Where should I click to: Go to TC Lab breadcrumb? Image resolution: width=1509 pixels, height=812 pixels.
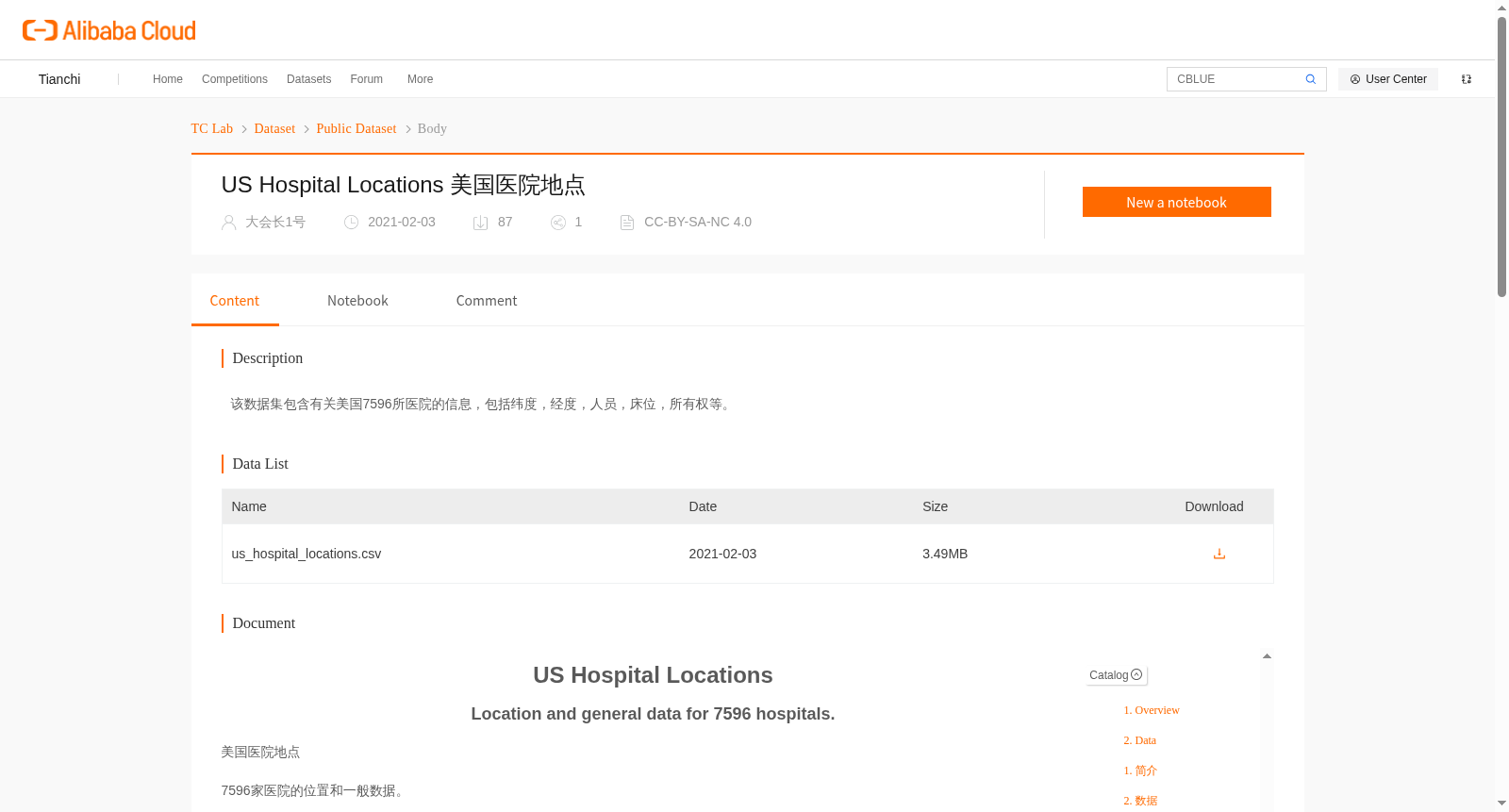212,129
